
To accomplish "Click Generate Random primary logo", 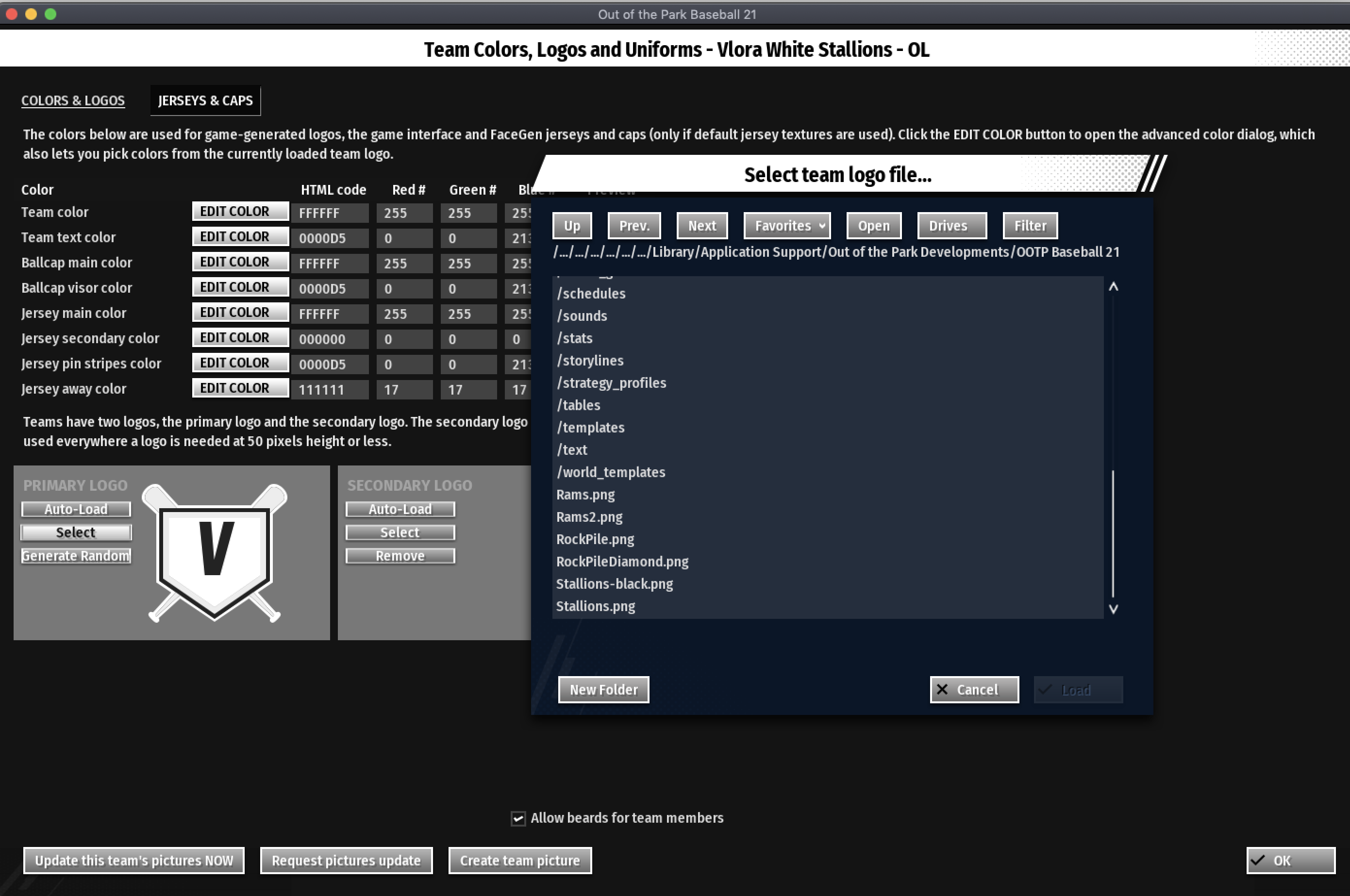I will (x=75, y=556).
